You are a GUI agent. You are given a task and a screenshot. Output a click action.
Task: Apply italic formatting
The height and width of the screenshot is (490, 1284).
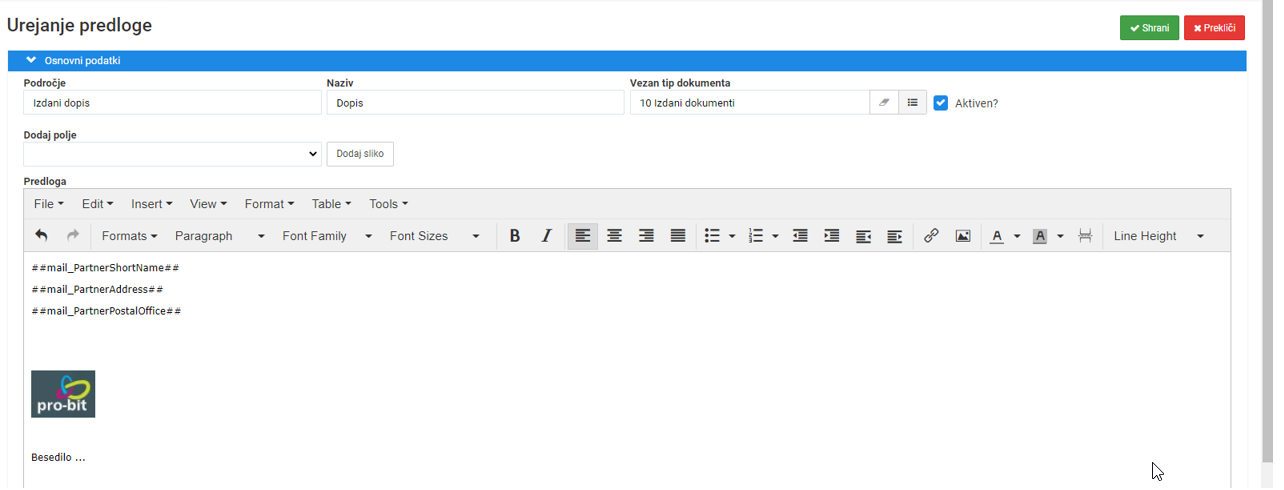546,236
